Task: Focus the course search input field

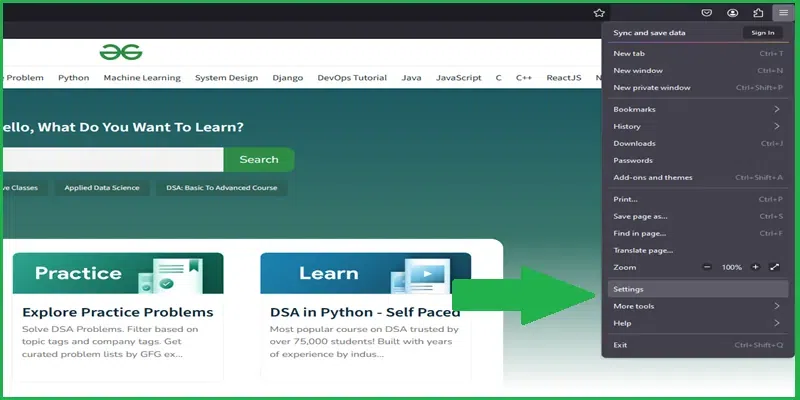Action: [x=113, y=160]
